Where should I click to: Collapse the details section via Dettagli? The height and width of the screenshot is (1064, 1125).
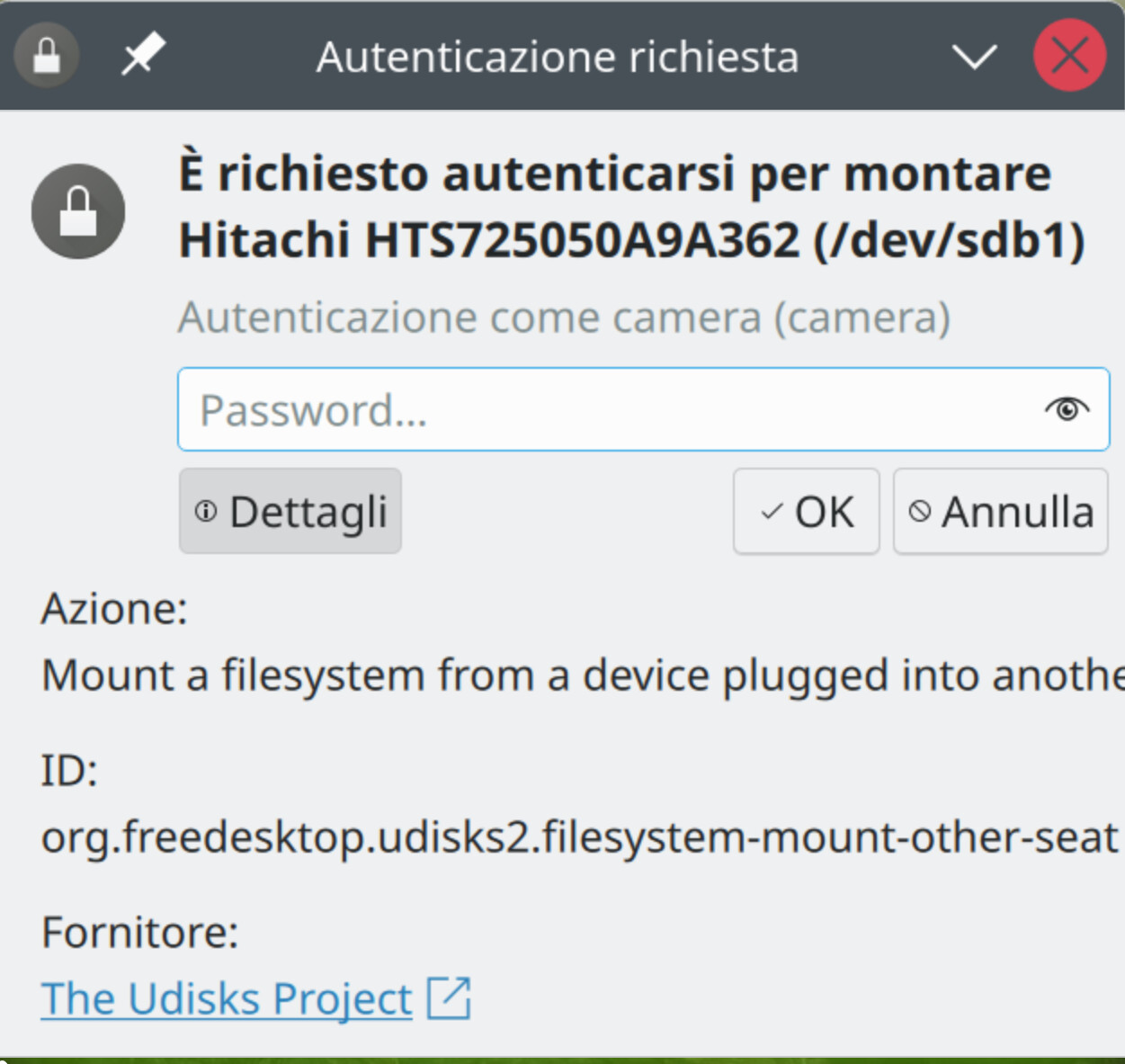[290, 512]
